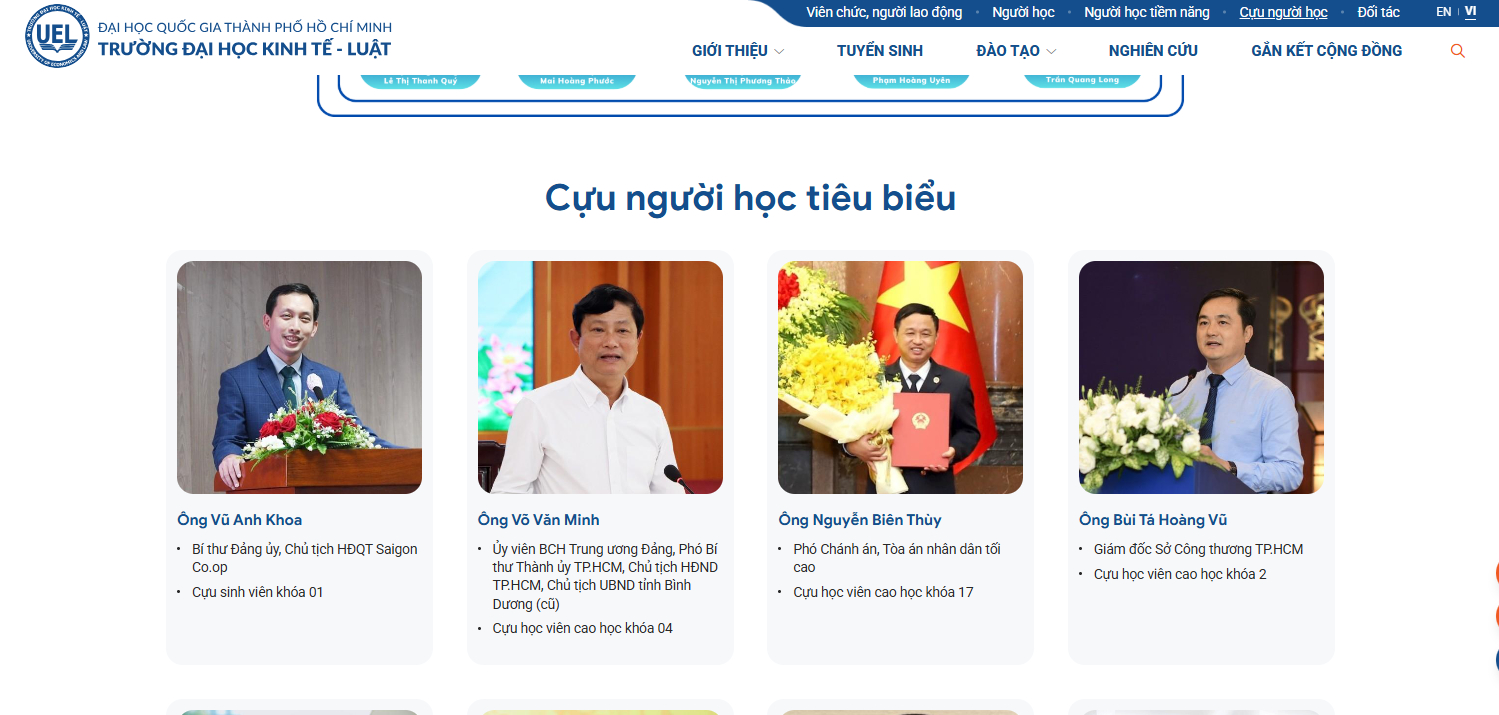Click the text Cựu sinh viên khóa 01

click(x=258, y=592)
